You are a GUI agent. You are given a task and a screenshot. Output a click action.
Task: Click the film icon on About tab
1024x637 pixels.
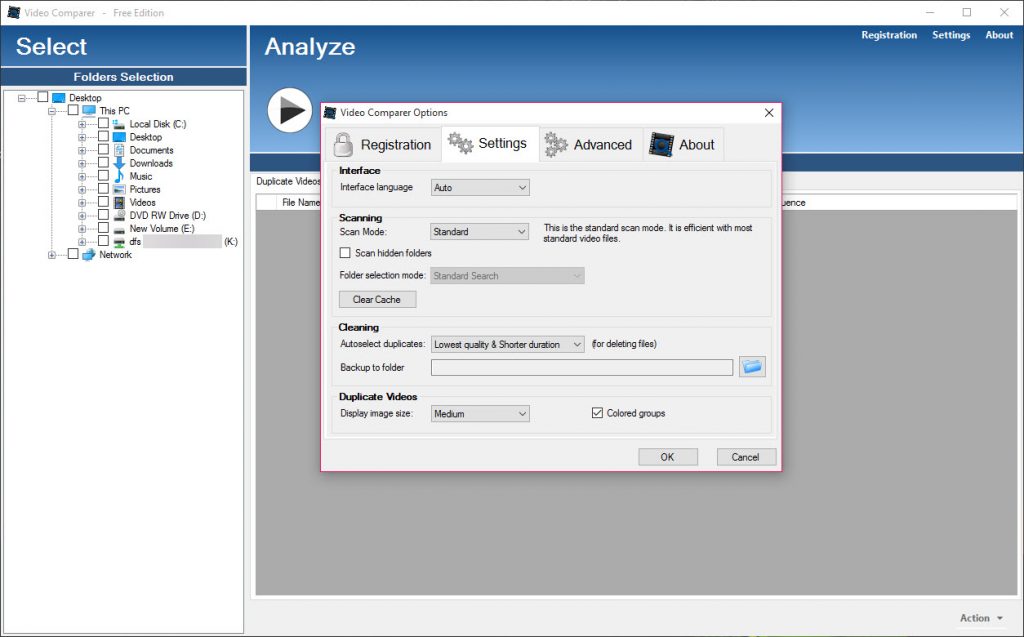(661, 144)
